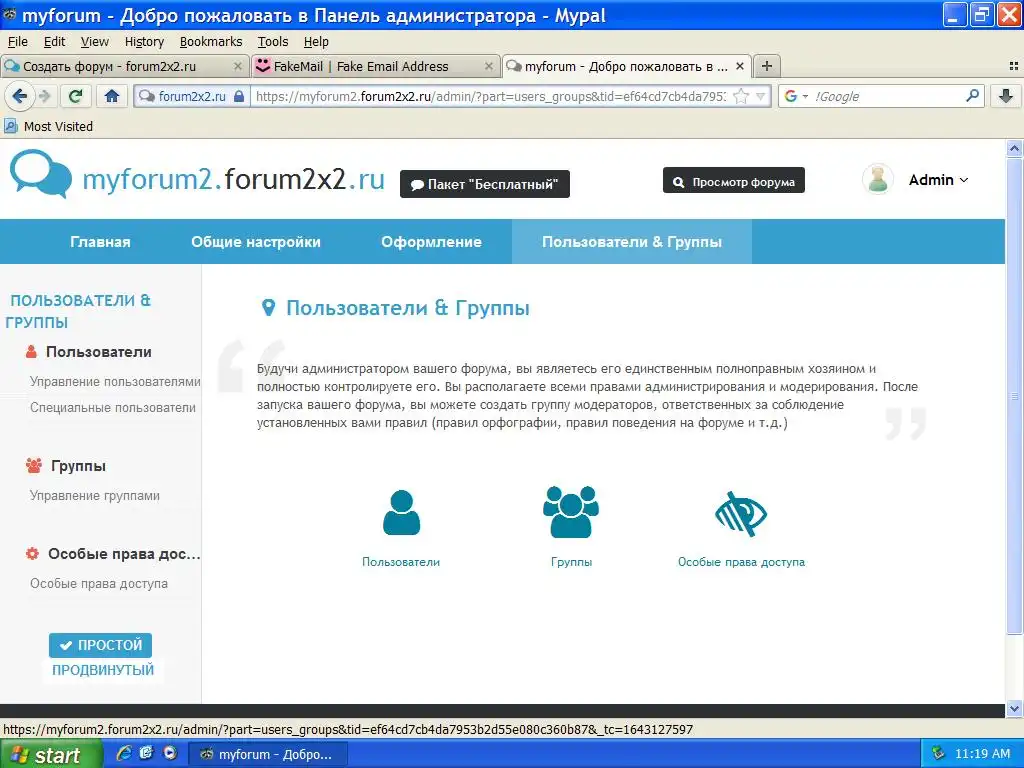Click the Google search input field
Viewport: 1024px width, 768px height.
pos(887,97)
